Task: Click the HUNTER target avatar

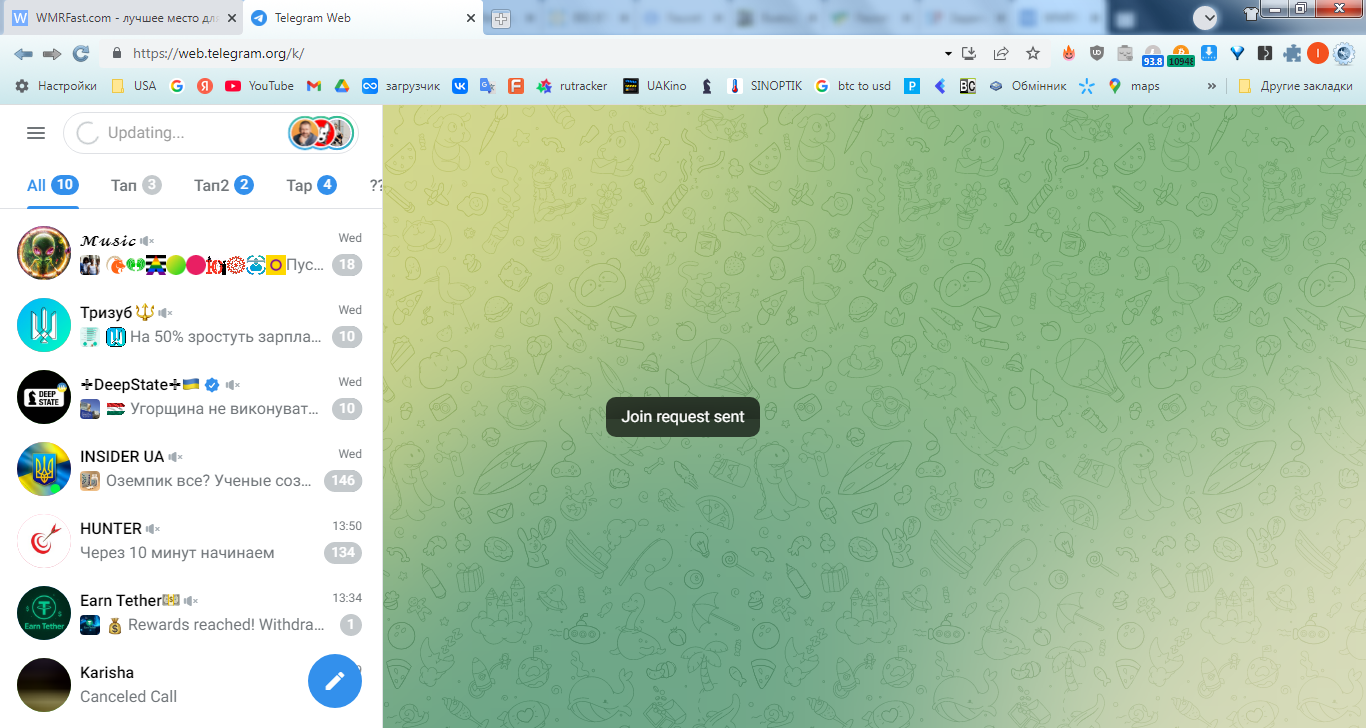Action: (44, 541)
